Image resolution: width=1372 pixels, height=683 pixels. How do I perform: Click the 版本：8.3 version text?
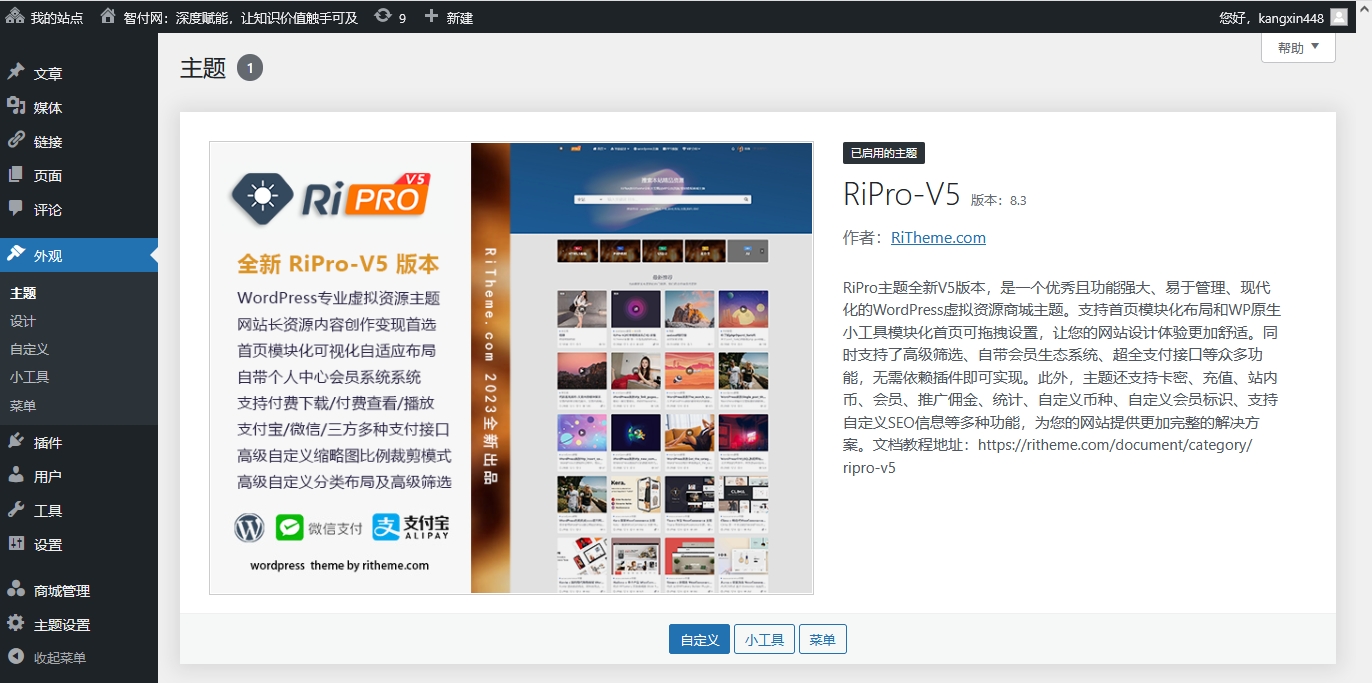coord(999,200)
